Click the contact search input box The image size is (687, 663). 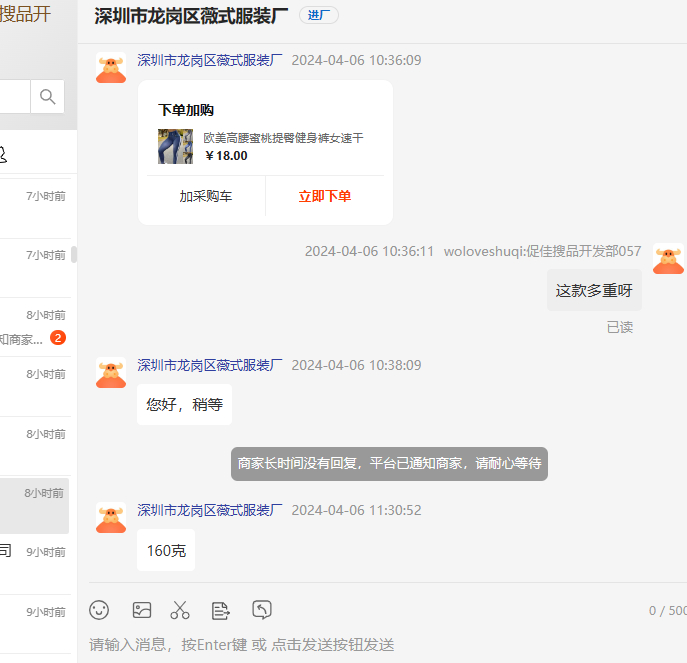point(14,97)
